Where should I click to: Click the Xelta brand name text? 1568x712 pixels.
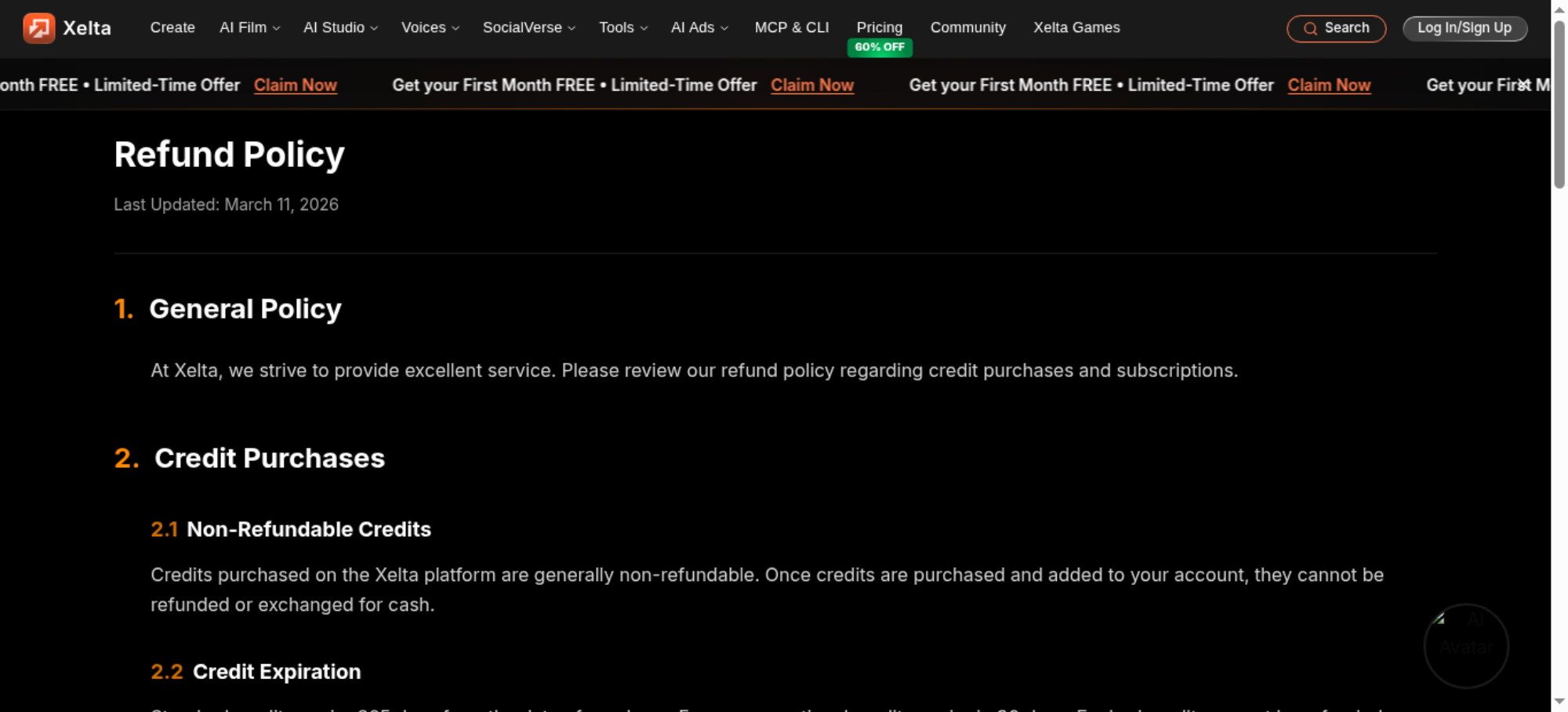(x=87, y=28)
